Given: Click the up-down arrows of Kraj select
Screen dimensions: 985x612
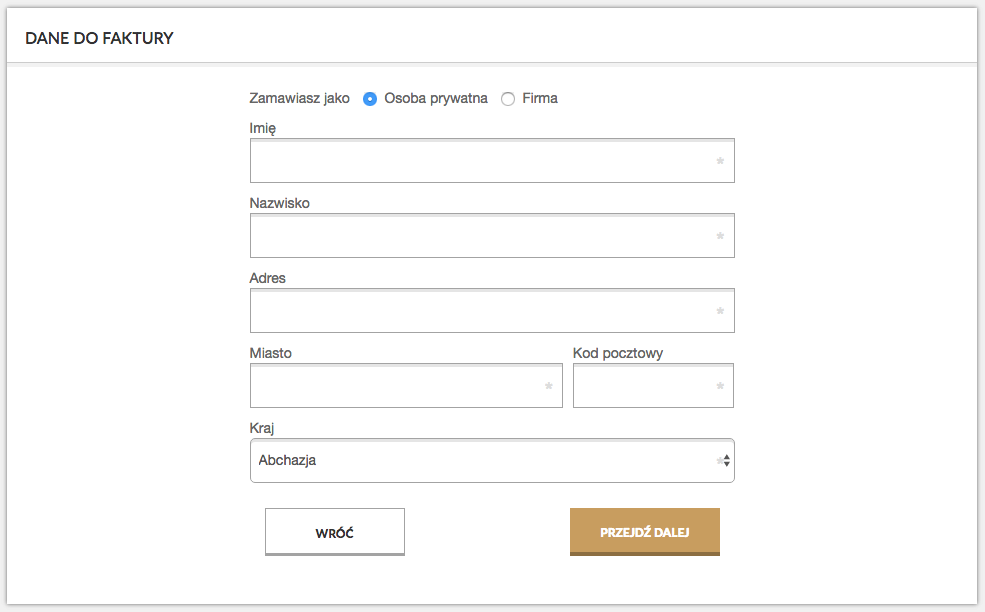Looking at the screenshot, I should (x=726, y=461).
